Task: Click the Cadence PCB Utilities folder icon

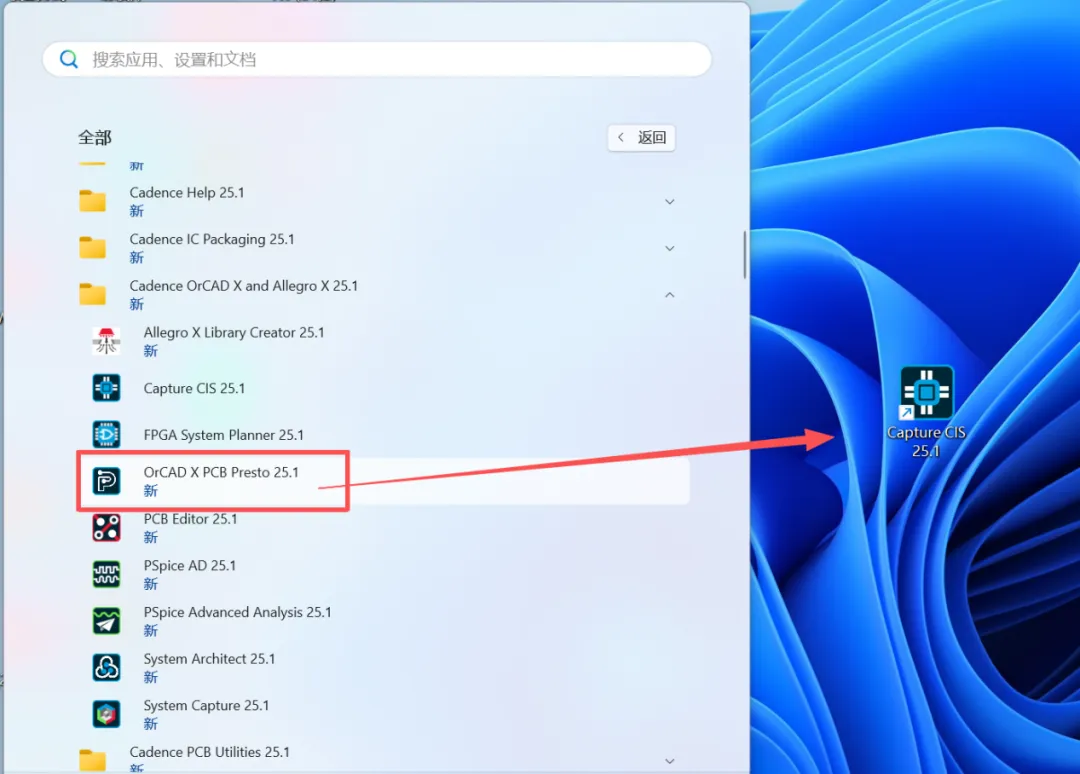Action: coord(92,760)
